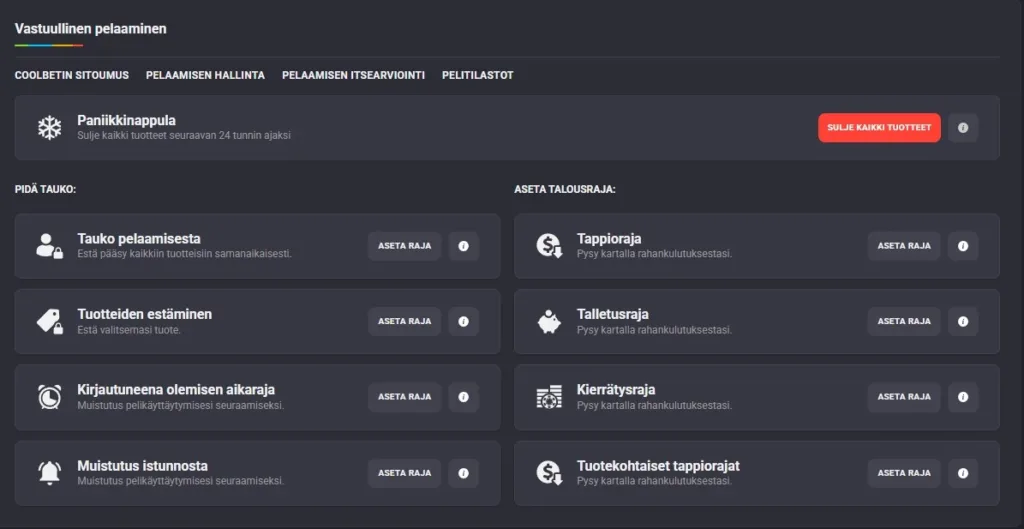Click the Kirjautuneena olemisen aikaraja title
1024x529 pixels.
176,390
